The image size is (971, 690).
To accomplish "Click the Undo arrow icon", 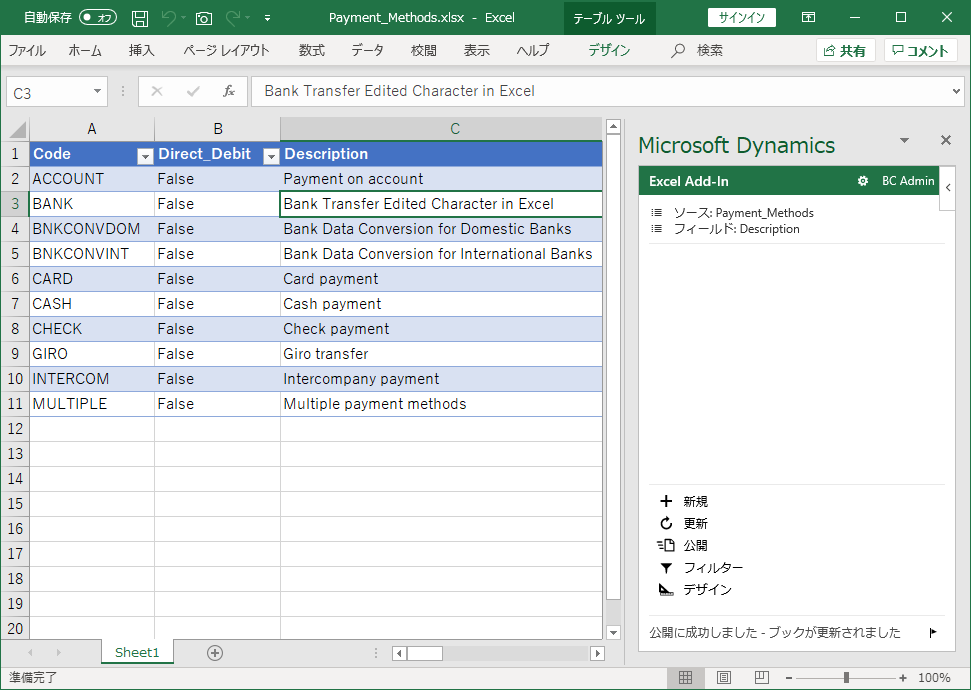I will click(168, 18).
